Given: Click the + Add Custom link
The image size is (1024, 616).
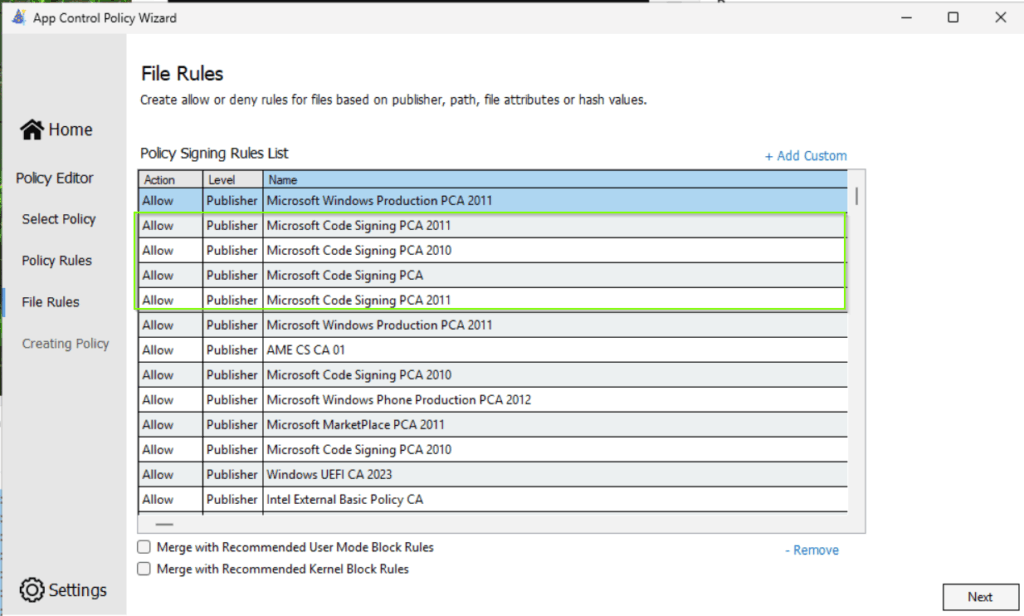Looking at the screenshot, I should tap(805, 156).
